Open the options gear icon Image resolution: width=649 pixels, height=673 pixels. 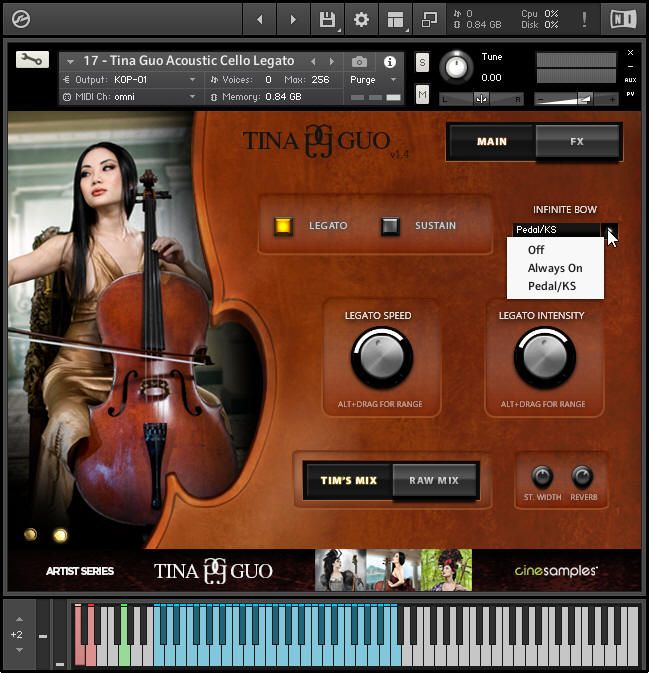point(361,19)
